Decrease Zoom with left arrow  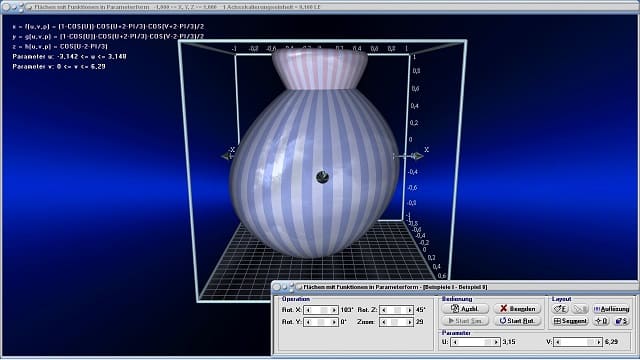(384, 322)
